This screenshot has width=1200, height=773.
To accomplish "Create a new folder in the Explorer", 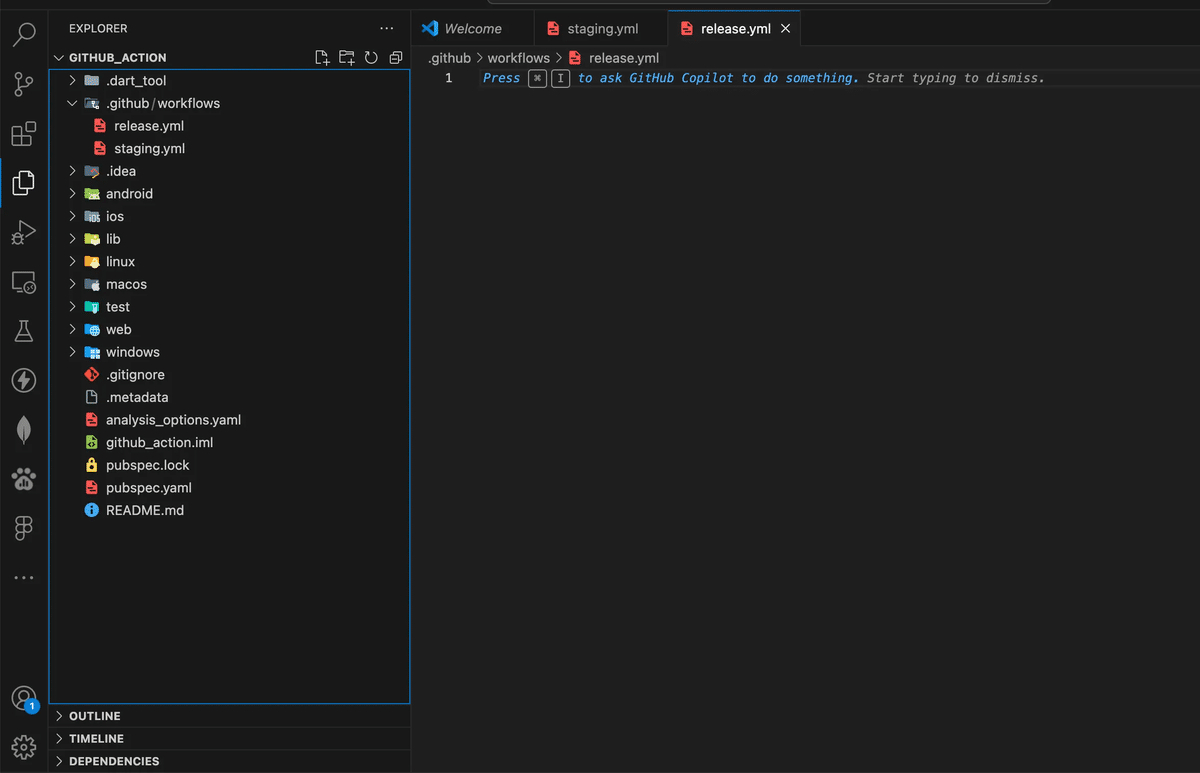I will (x=346, y=57).
